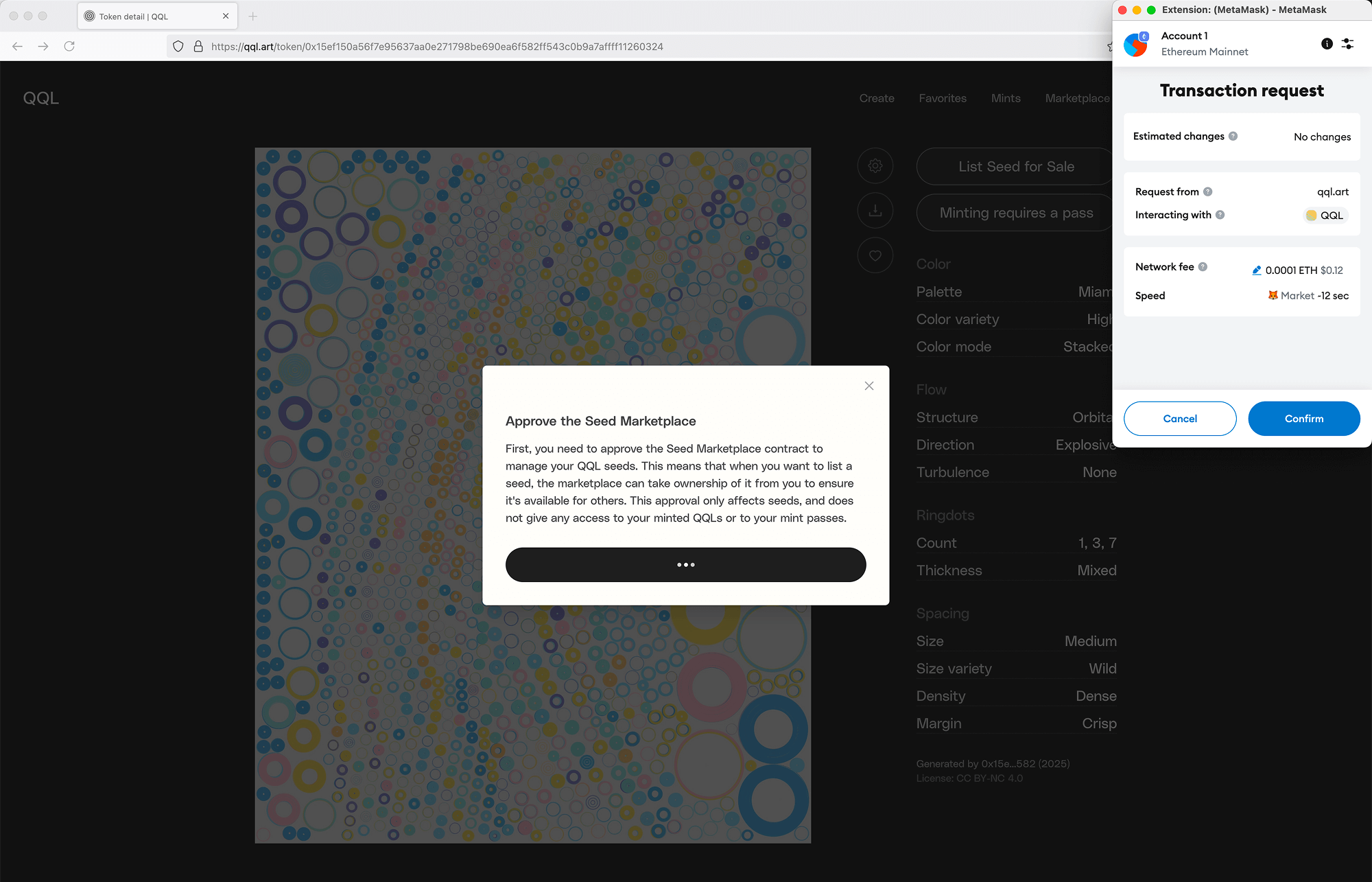Click Interacting with help icon
Screen dimensions: 1372x882
(1220, 215)
